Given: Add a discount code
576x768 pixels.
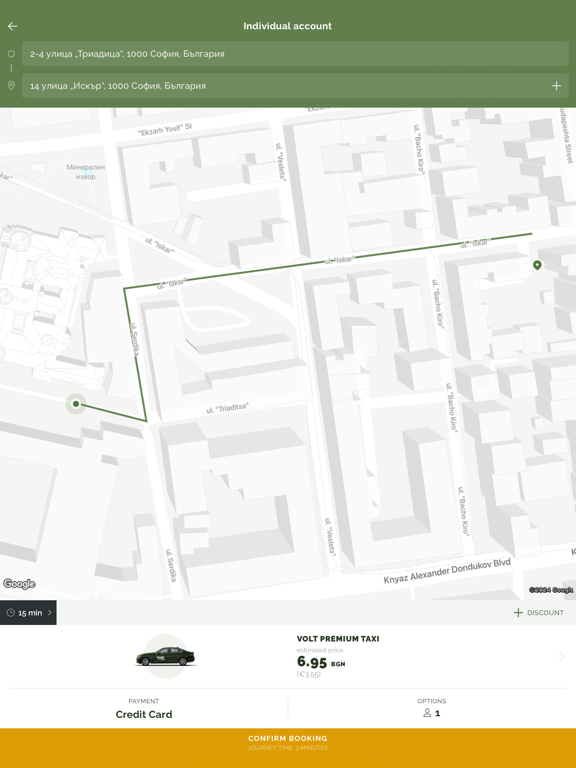Looking at the screenshot, I should click(x=538, y=612).
